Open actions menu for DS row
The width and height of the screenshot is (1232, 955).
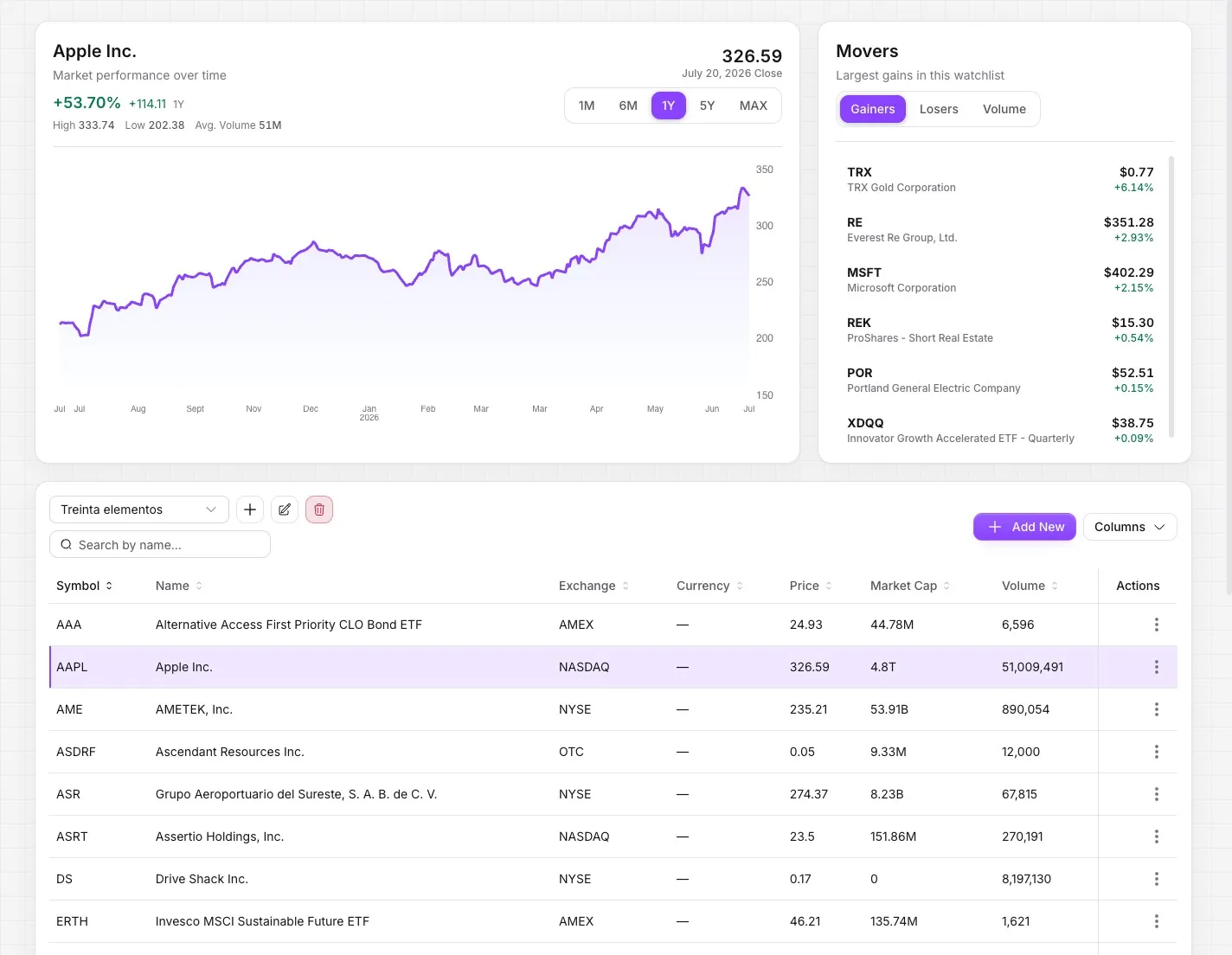coord(1157,879)
